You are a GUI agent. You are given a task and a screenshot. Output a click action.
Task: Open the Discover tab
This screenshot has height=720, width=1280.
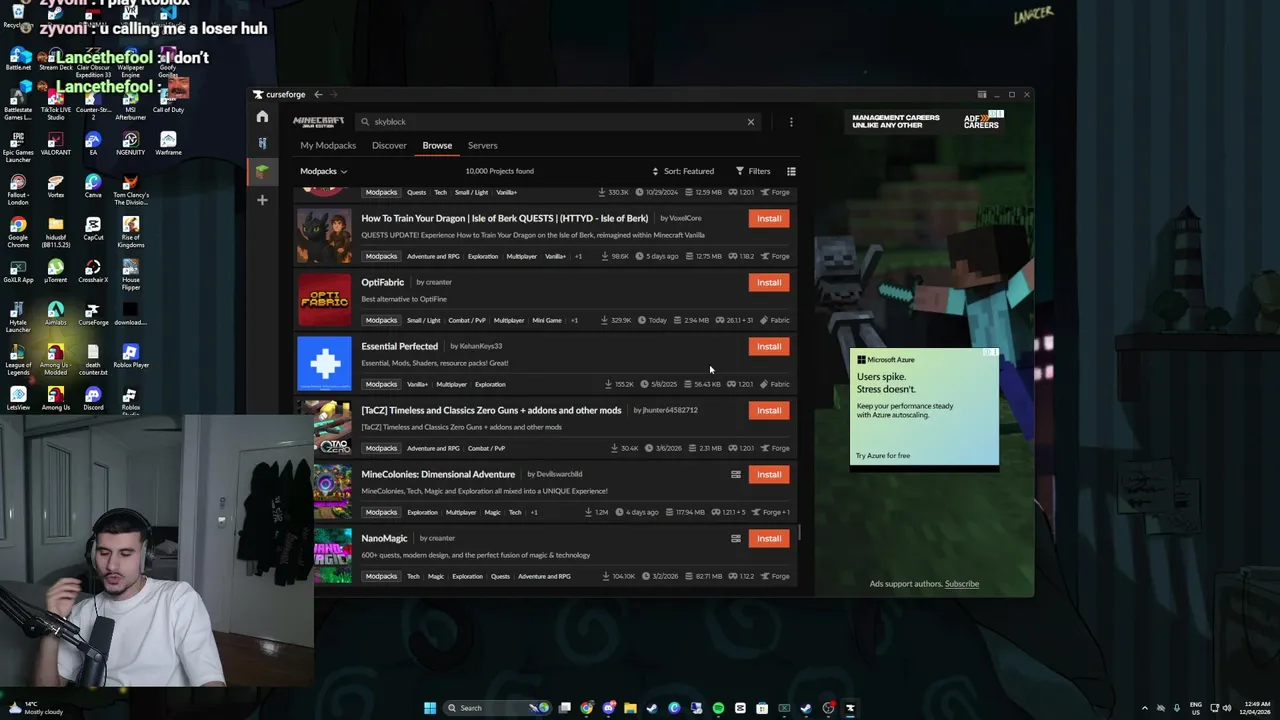point(389,146)
